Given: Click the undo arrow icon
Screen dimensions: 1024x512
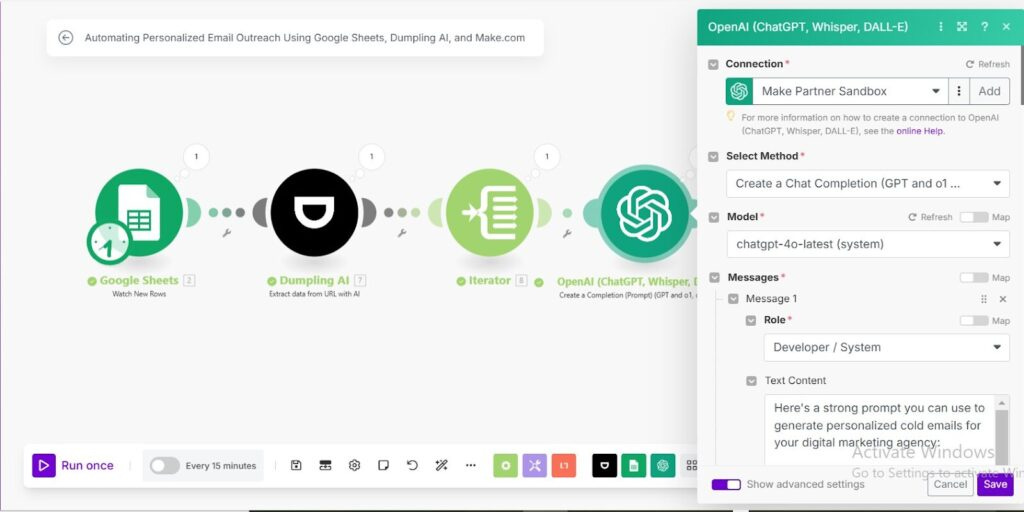Looking at the screenshot, I should point(412,466).
